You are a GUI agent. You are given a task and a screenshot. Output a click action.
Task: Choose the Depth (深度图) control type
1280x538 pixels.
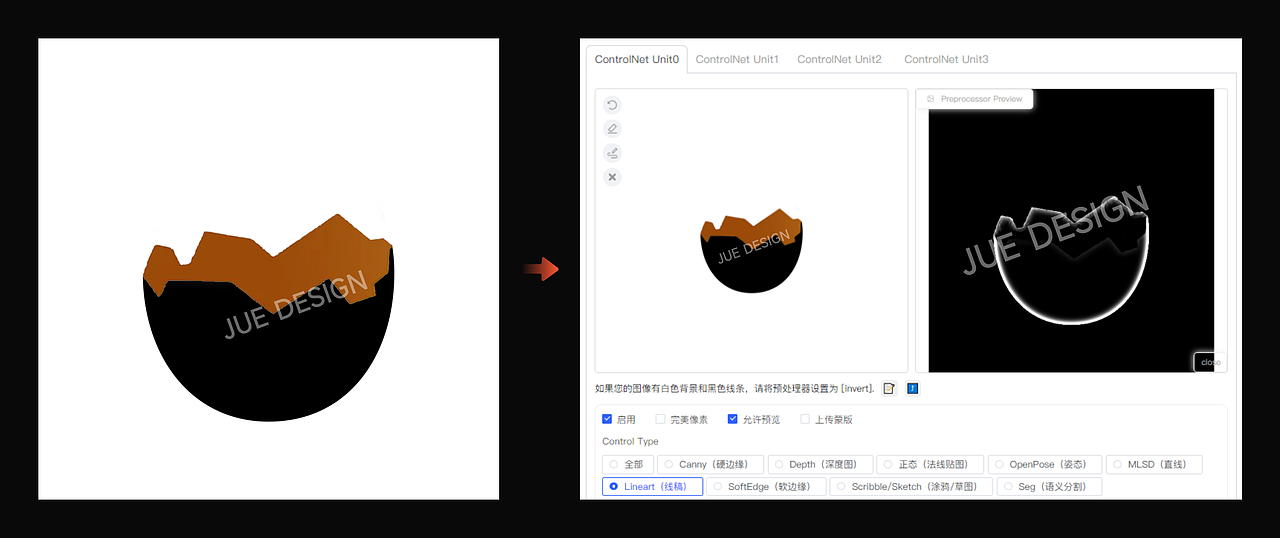820,464
